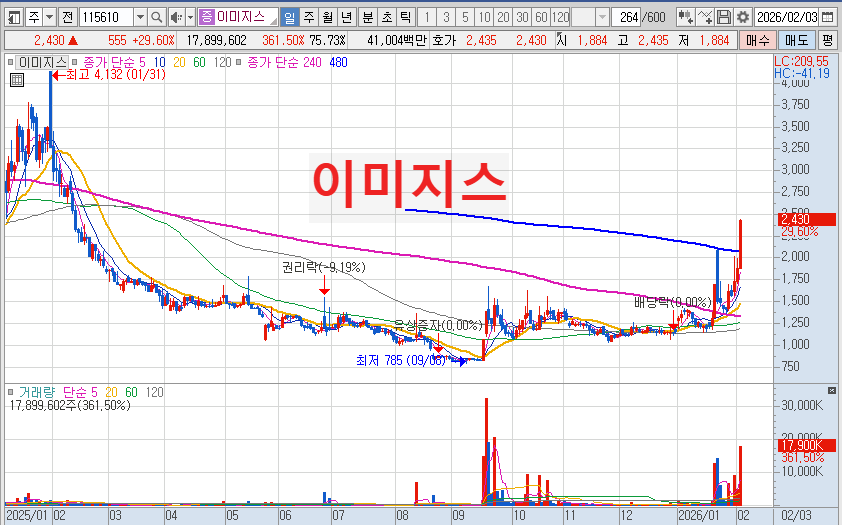
Task: Switch to the 틱 tick chart tab
Action: (x=405, y=18)
